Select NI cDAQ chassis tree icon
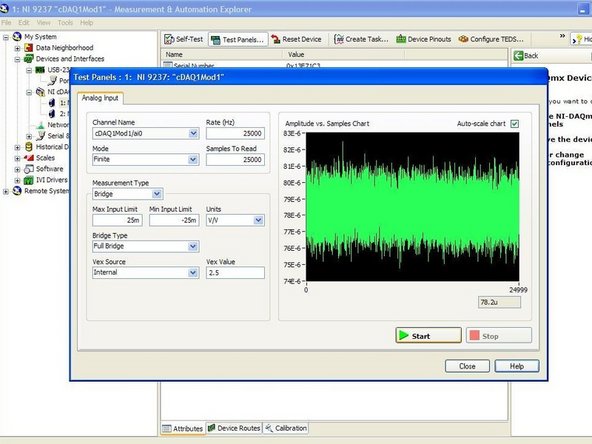The height and width of the screenshot is (444, 592). 40,92
